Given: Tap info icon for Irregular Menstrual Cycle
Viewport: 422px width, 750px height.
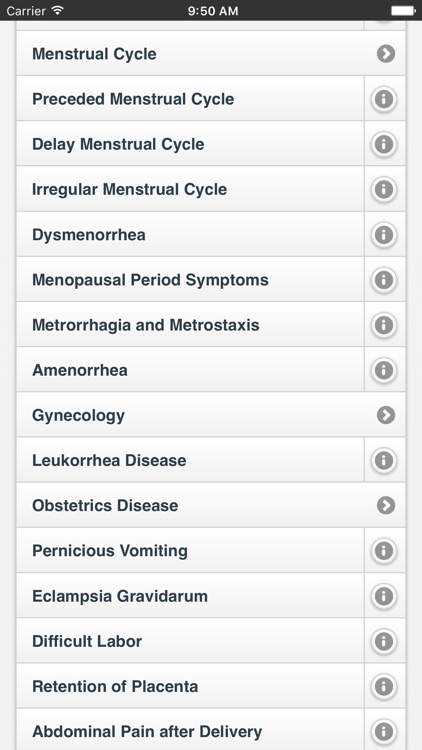Looking at the screenshot, I should pyautogui.click(x=384, y=189).
